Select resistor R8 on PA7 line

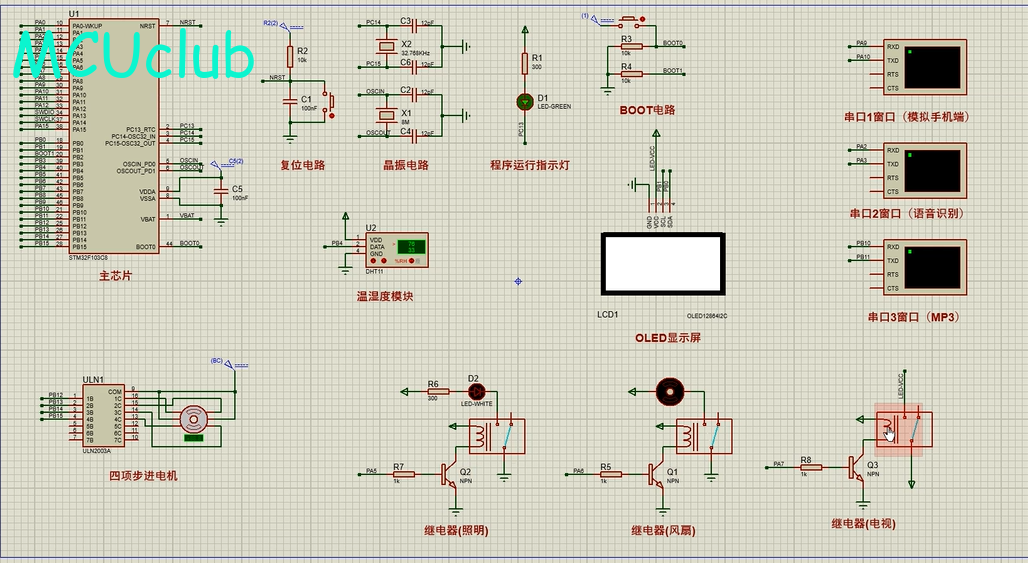(x=810, y=467)
